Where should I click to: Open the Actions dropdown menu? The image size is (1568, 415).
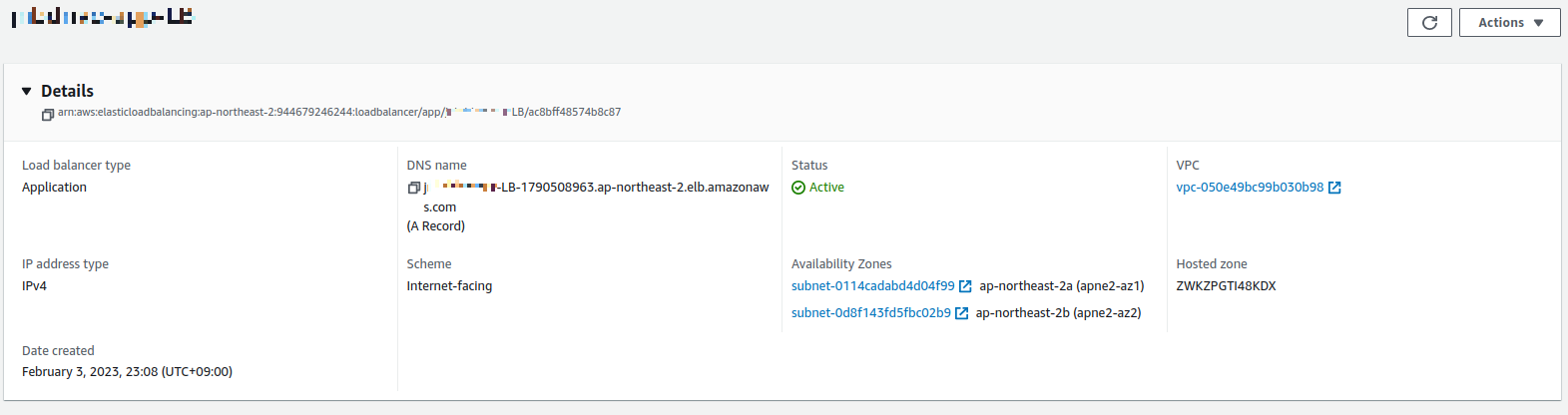pos(1509,22)
